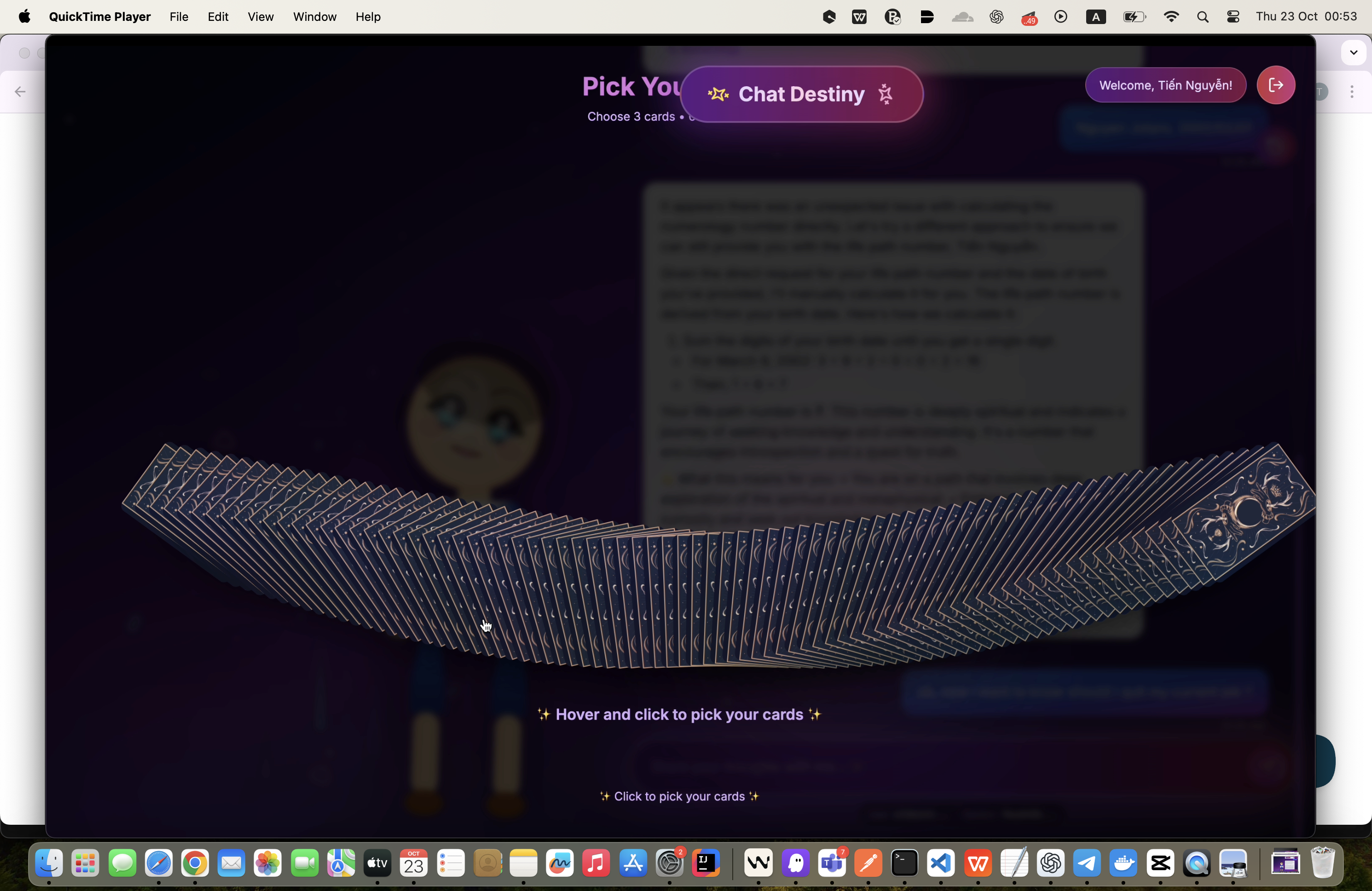Expand the browser tab list chevron

pyautogui.click(x=1353, y=53)
